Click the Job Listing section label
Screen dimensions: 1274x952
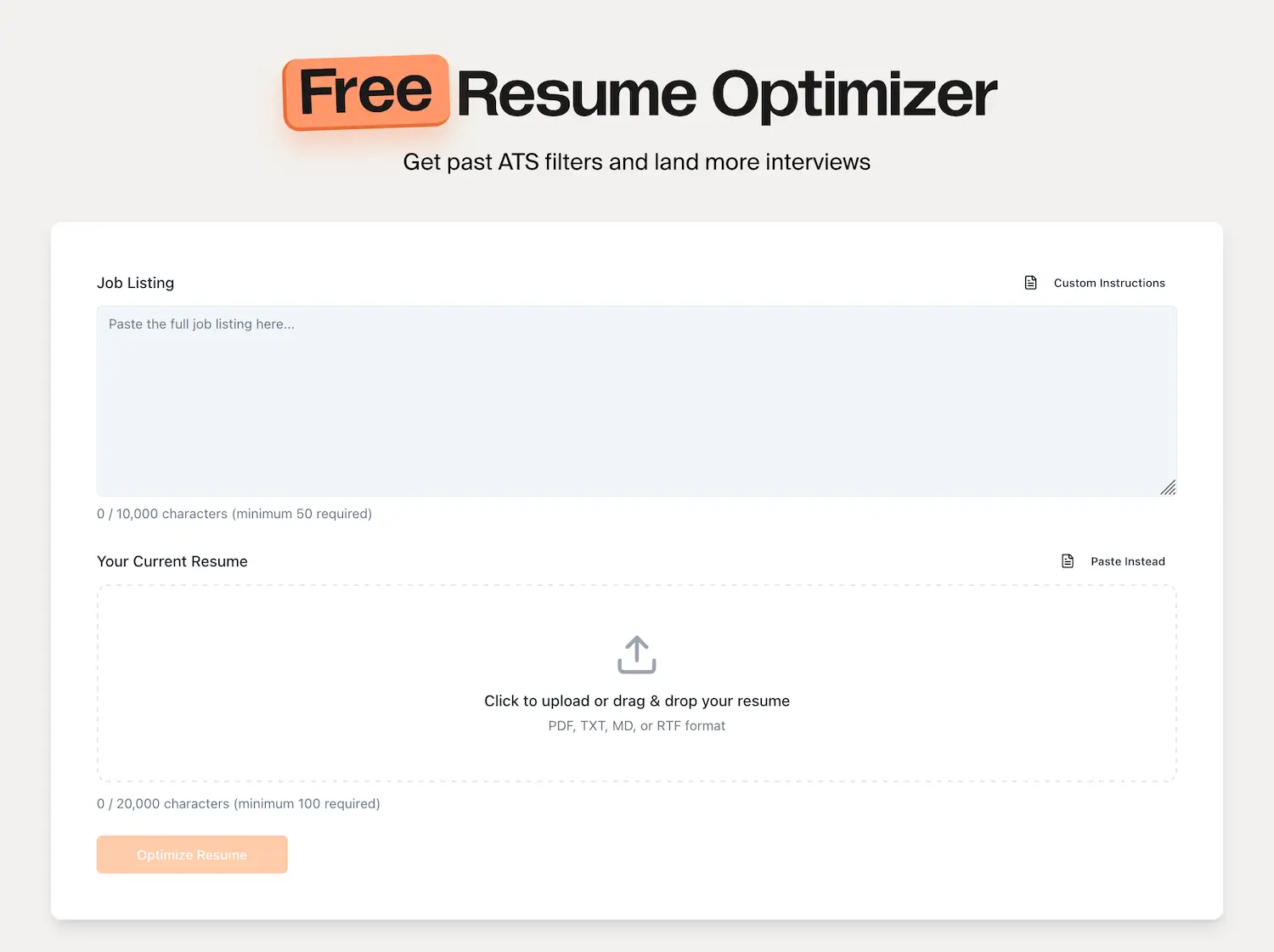(x=135, y=283)
